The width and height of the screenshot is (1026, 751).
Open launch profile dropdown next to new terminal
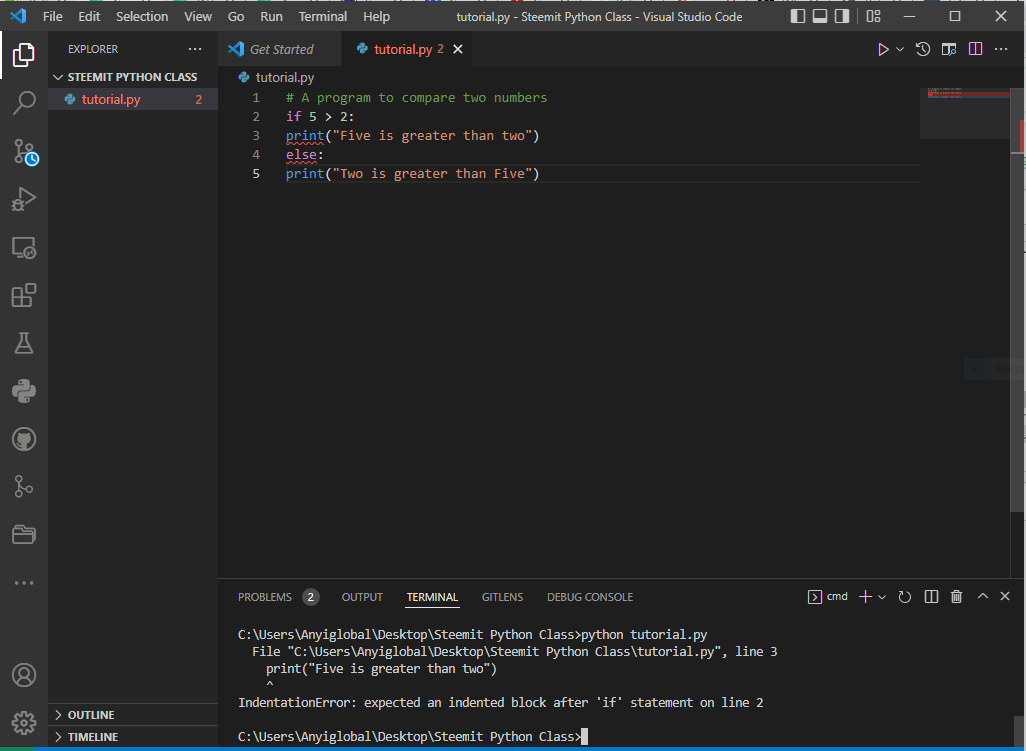pos(882,597)
